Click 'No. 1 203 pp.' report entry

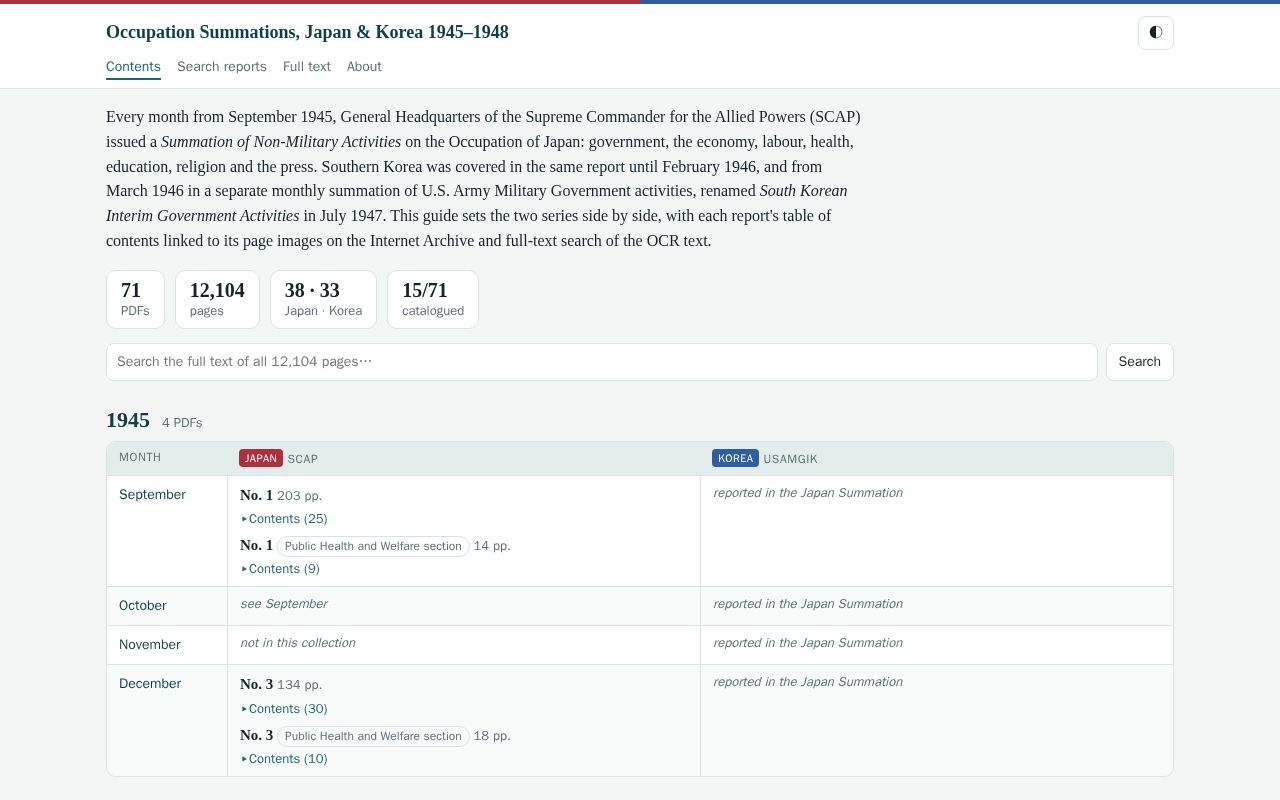281,495
